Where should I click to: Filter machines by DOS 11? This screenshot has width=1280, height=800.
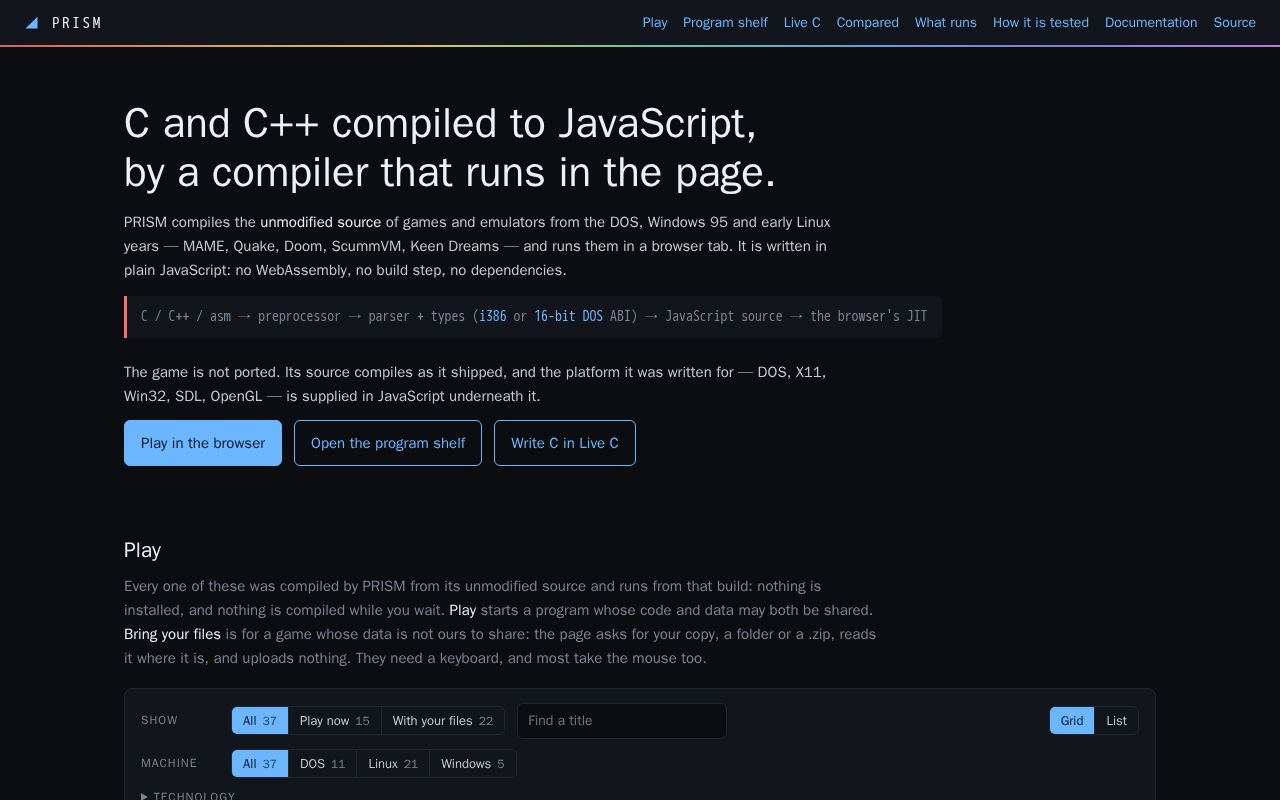[x=322, y=764]
